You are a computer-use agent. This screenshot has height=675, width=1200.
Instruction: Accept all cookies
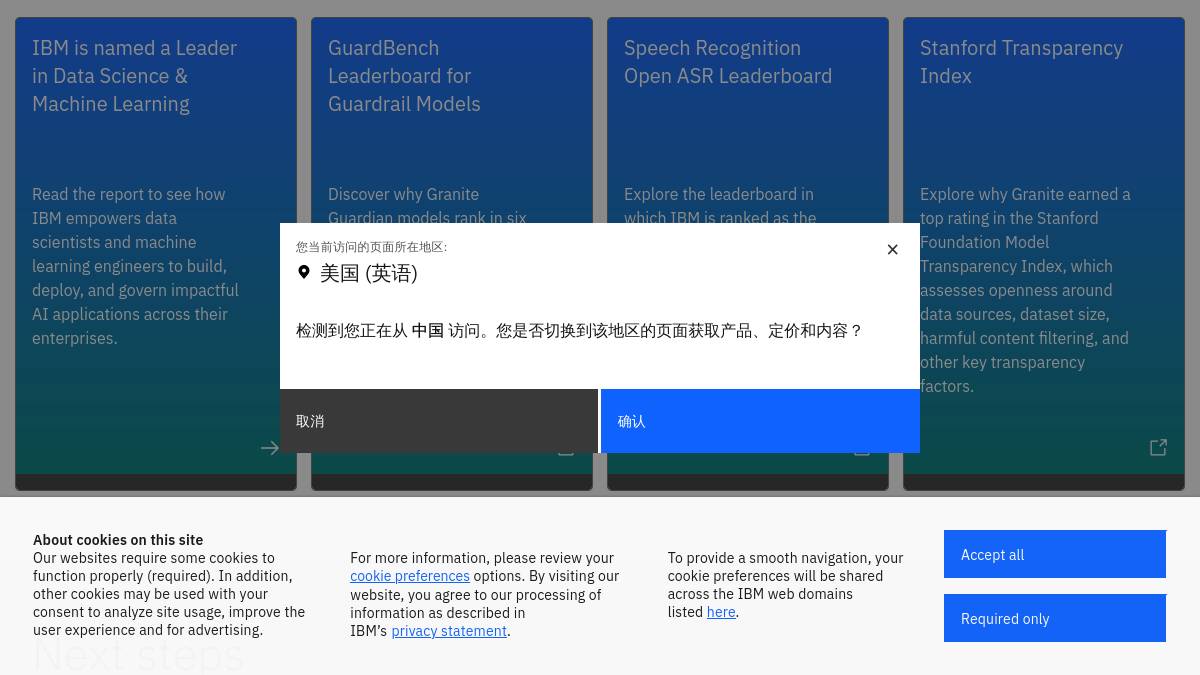[1055, 554]
